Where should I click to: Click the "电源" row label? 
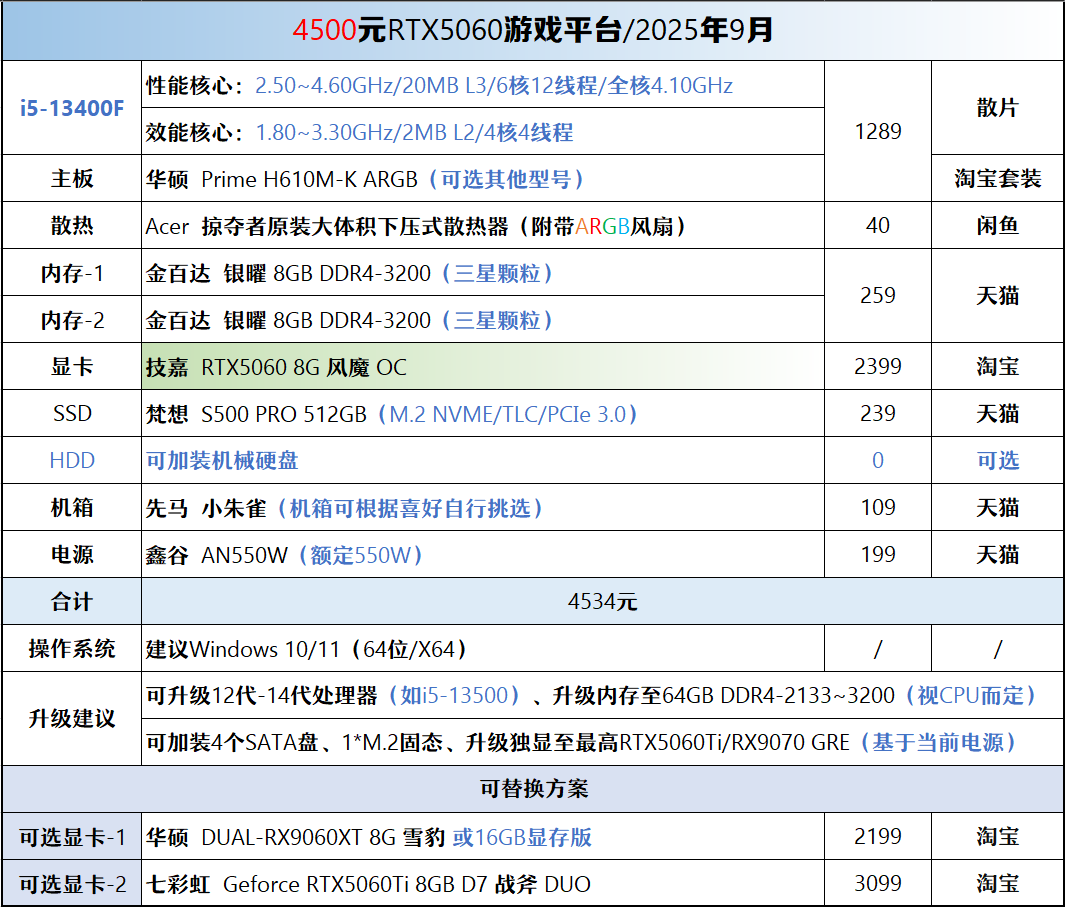[72, 554]
